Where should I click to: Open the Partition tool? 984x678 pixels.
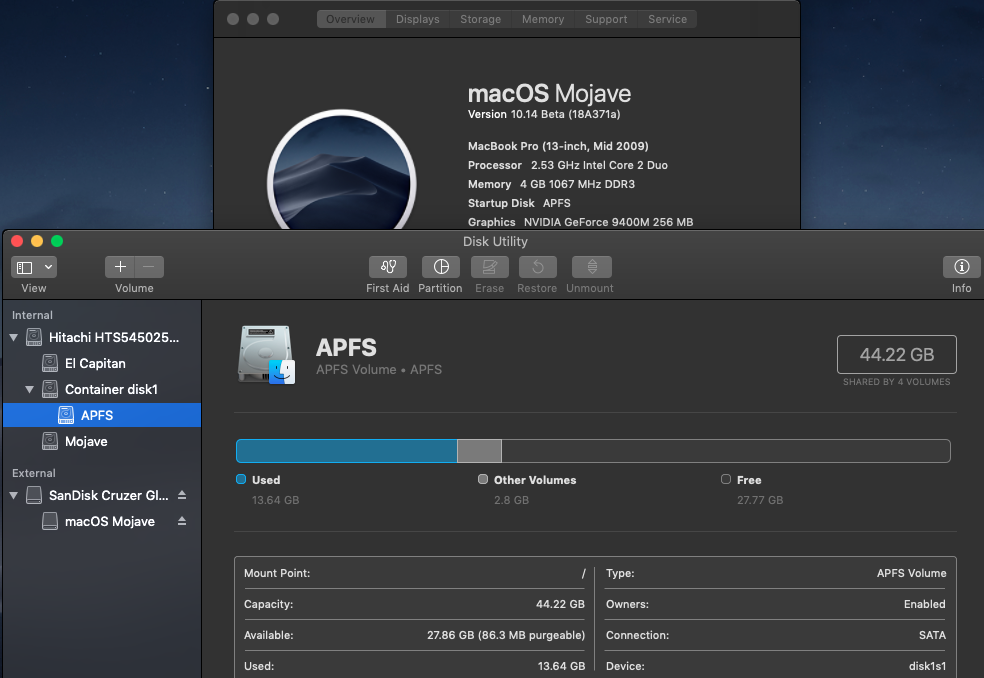440,267
